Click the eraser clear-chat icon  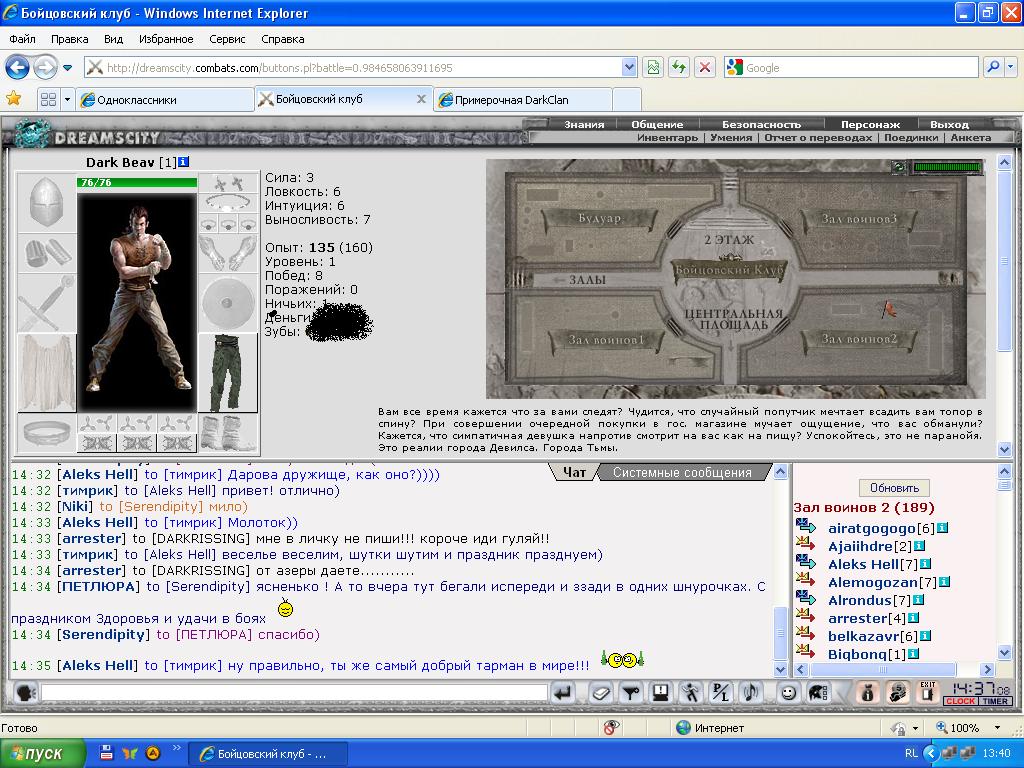tap(601, 692)
